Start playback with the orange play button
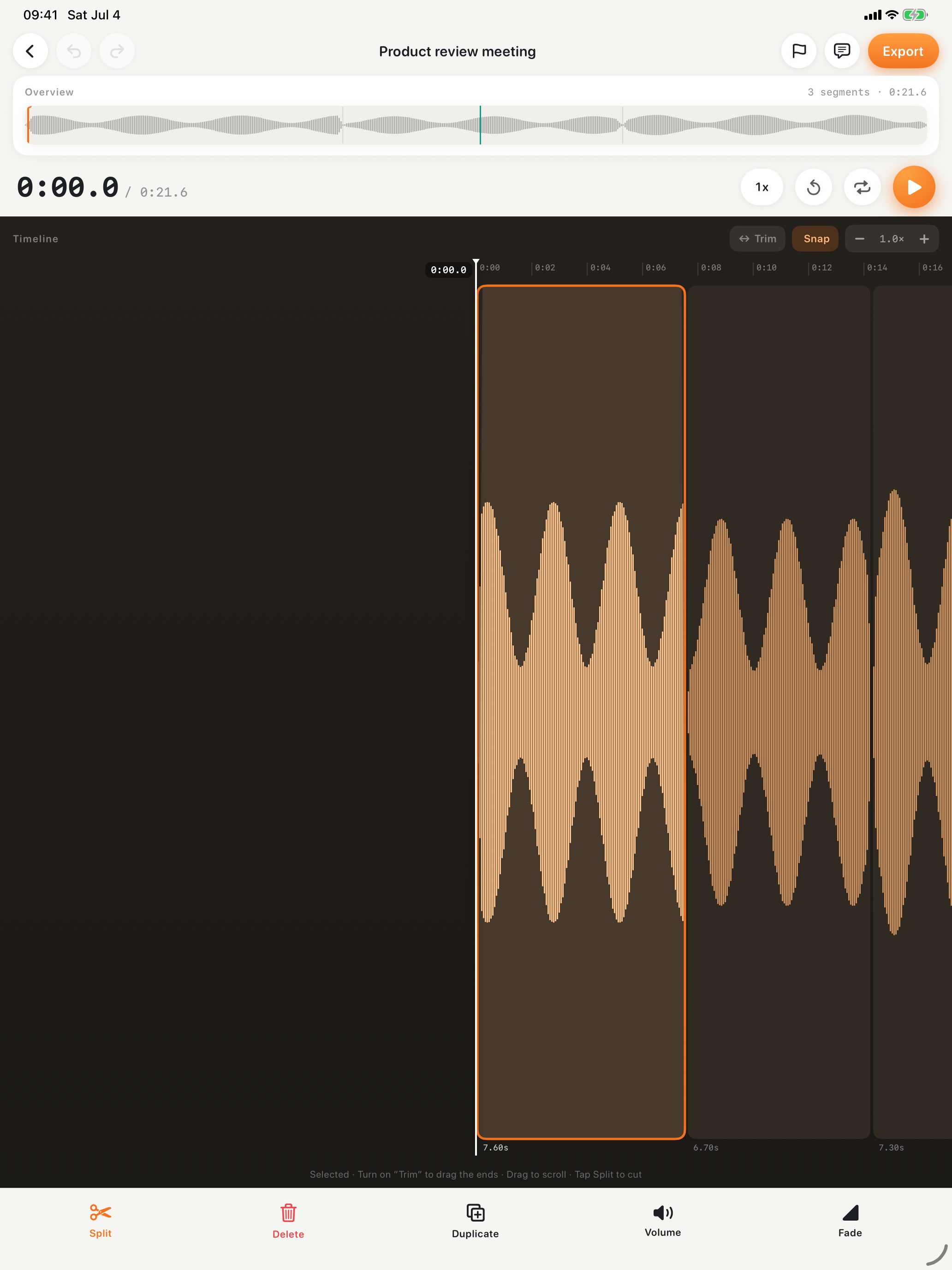This screenshot has height=1270, width=952. [x=914, y=187]
